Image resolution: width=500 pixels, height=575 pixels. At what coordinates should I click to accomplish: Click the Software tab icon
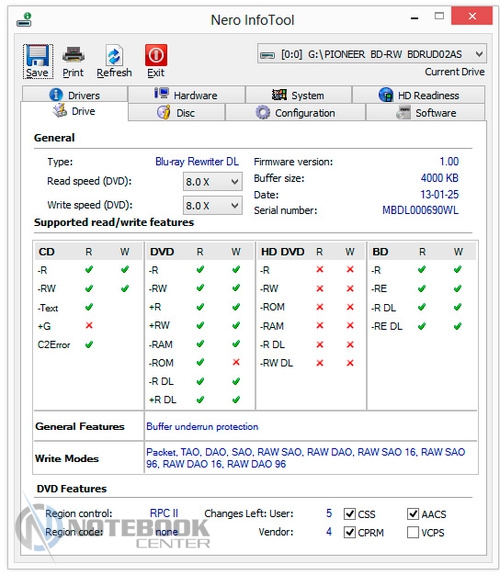coord(404,112)
